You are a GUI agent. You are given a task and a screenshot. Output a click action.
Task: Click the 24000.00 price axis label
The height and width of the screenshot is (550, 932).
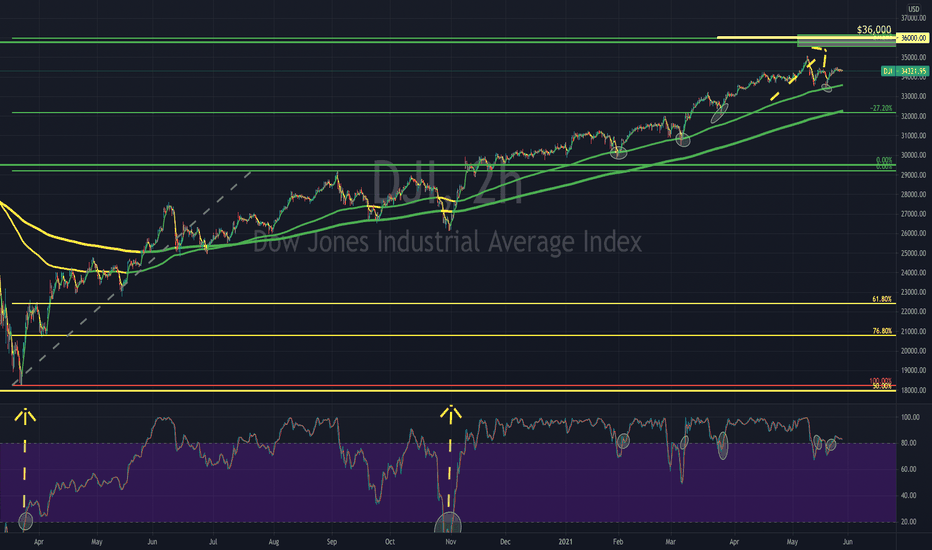pos(914,273)
